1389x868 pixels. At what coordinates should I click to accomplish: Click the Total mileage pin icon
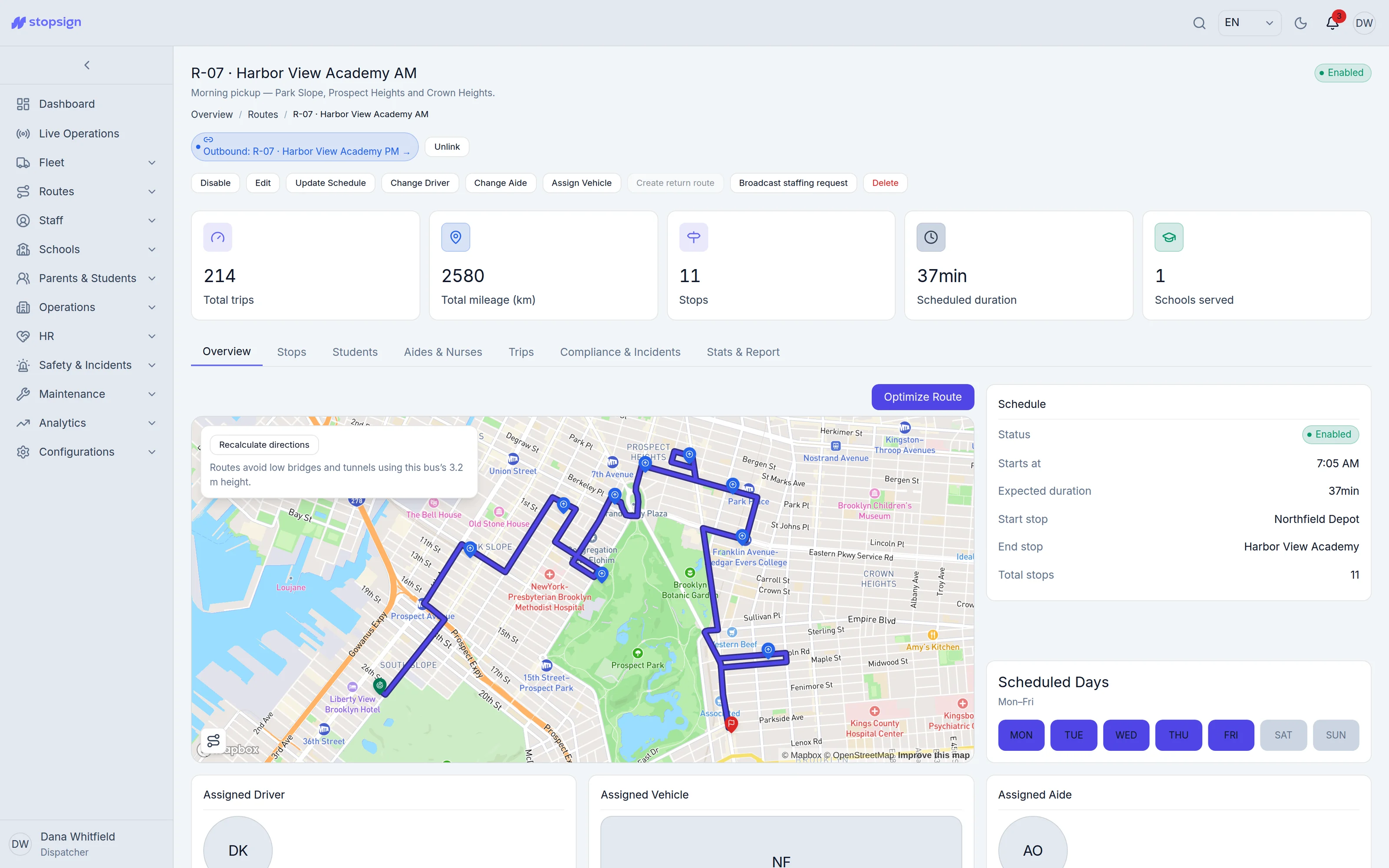point(456,237)
